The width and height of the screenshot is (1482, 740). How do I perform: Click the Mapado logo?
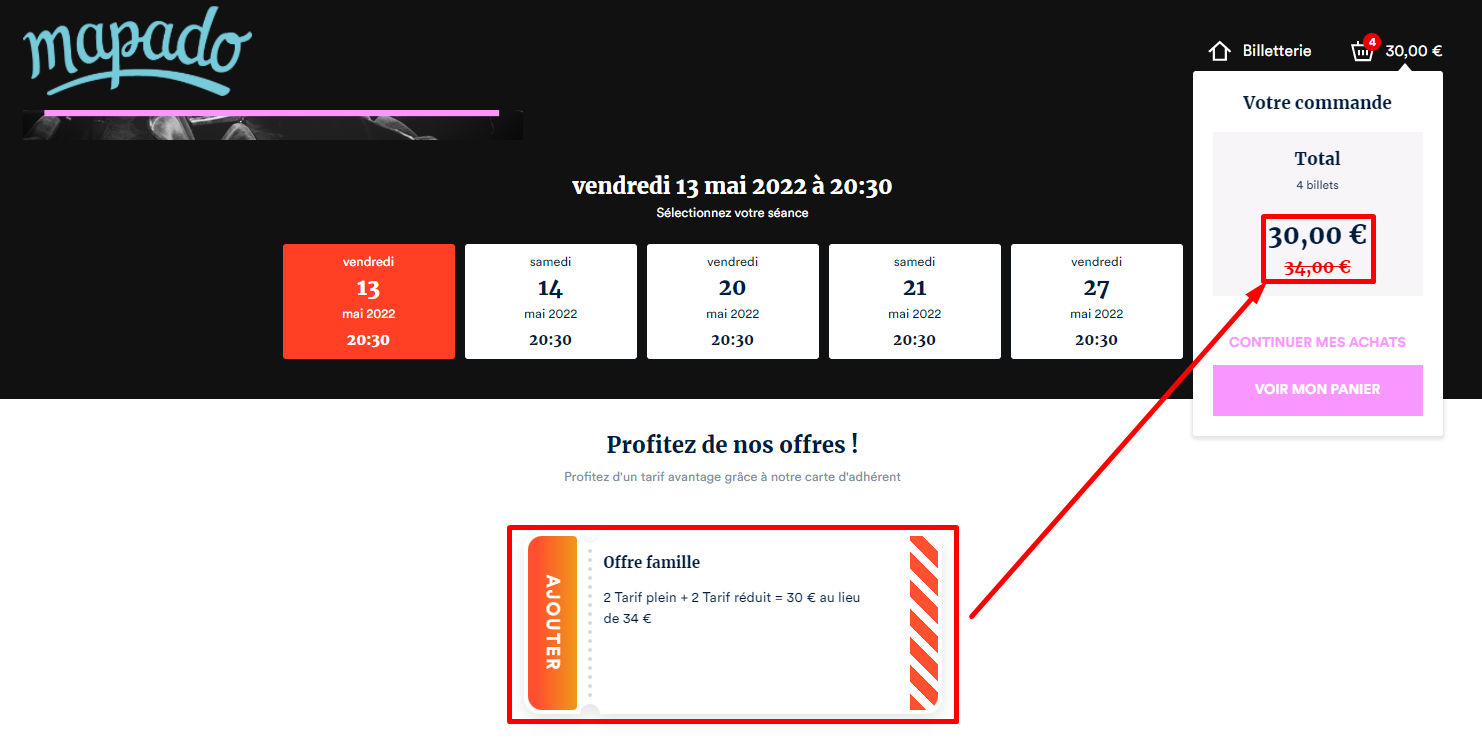coord(137,53)
